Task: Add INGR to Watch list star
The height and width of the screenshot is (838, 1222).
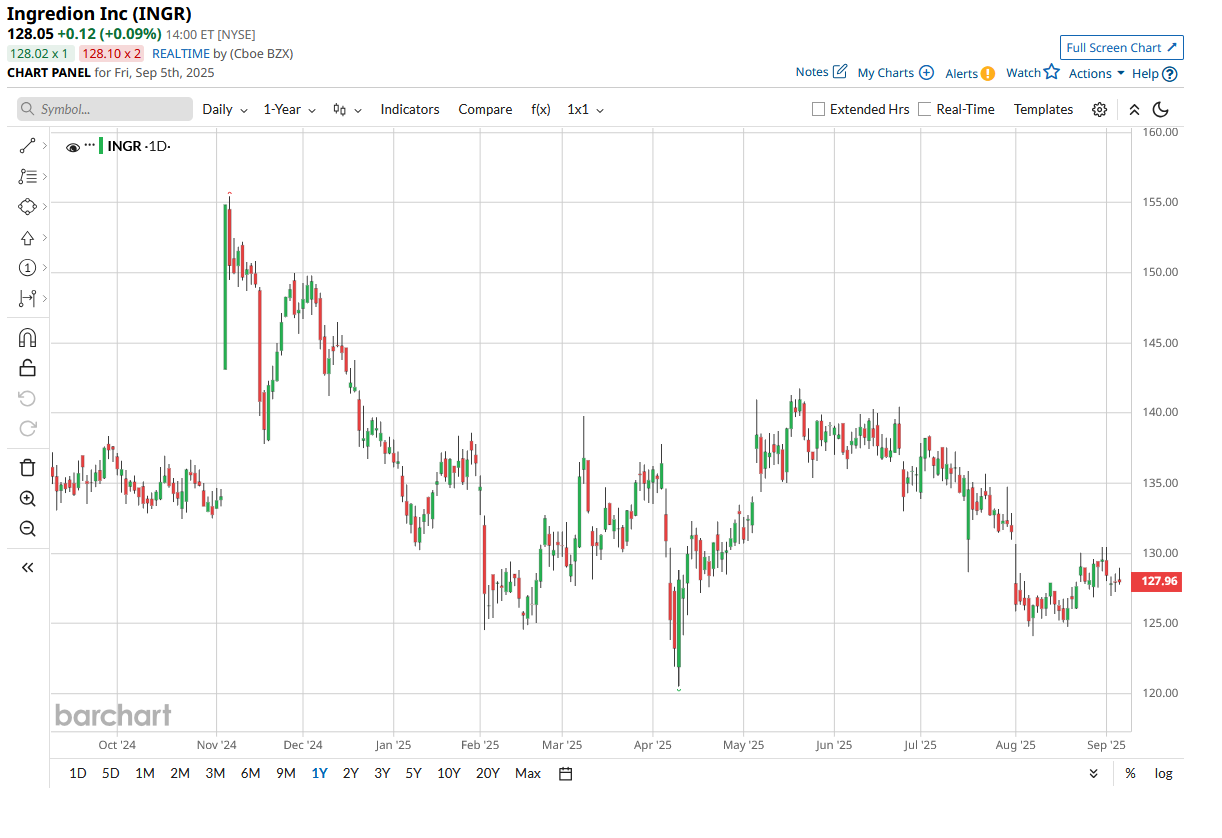Action: point(1051,72)
